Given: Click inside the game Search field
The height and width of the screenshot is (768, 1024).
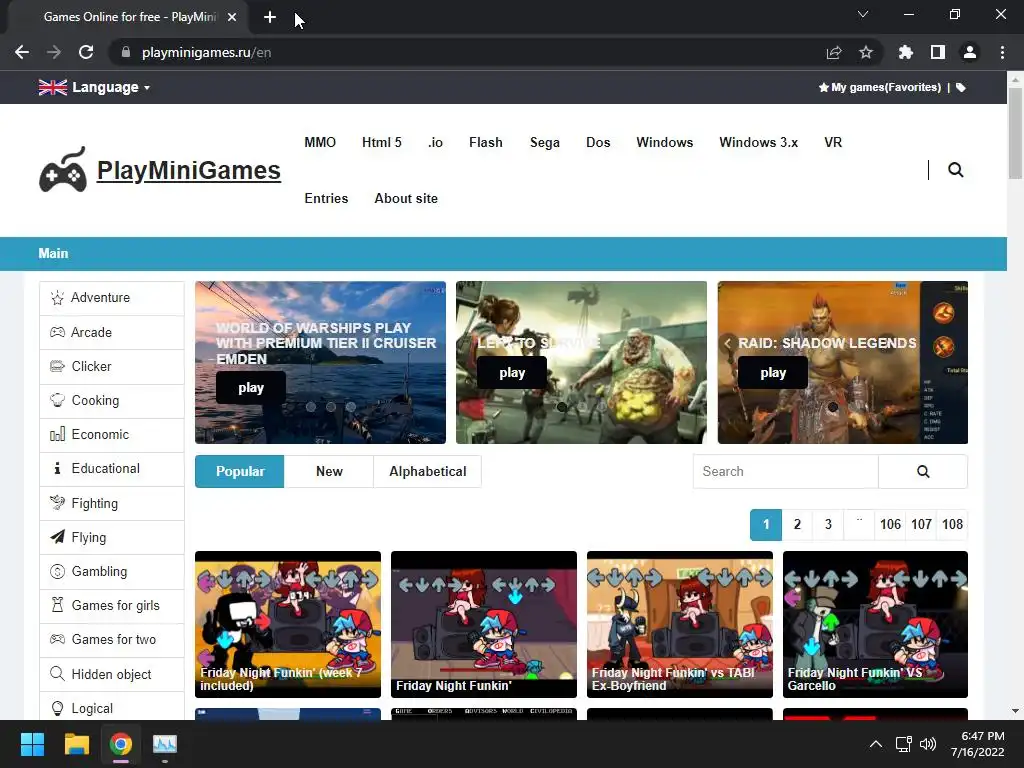Looking at the screenshot, I should 786,472.
